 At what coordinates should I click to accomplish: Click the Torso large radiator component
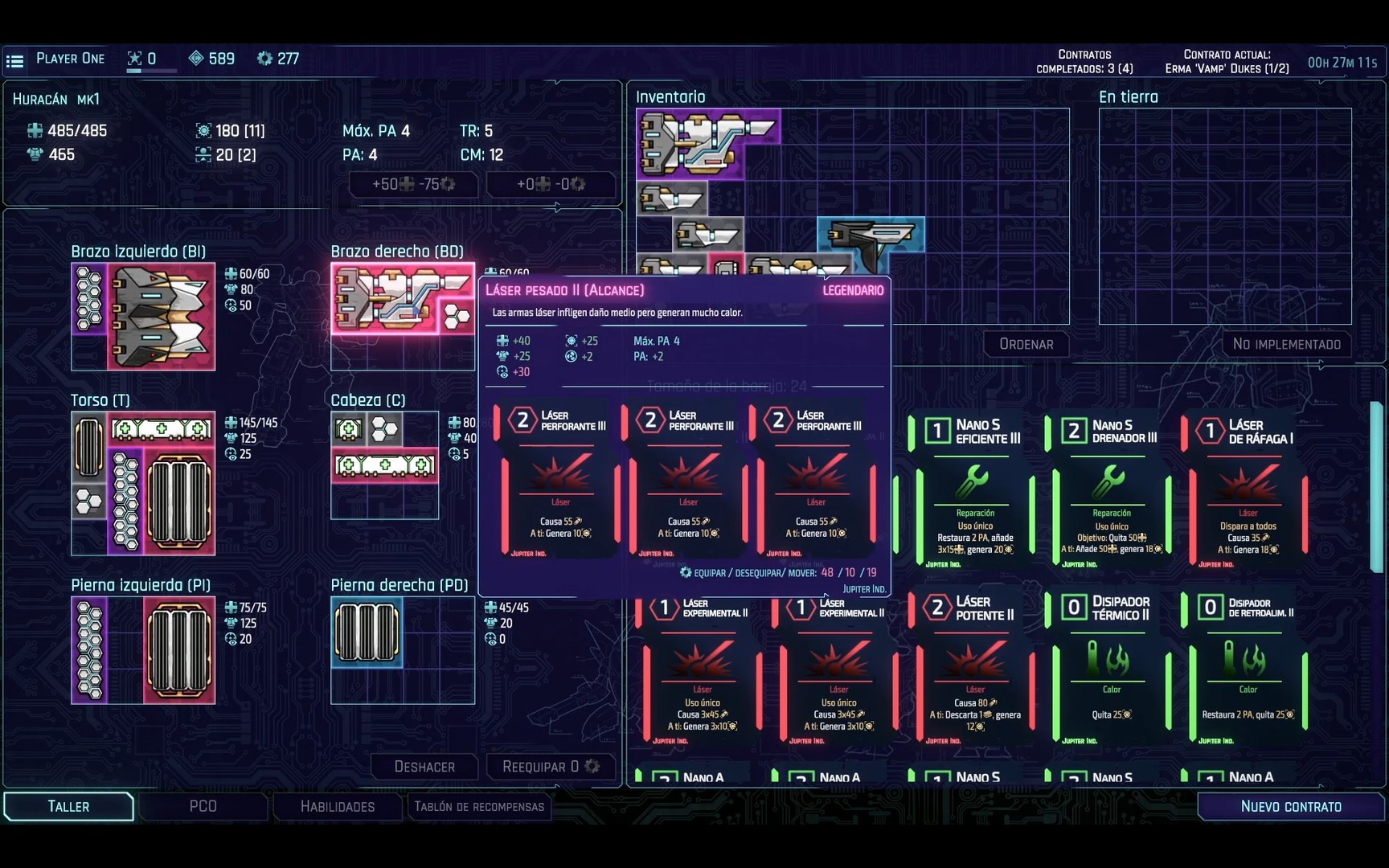[179, 502]
